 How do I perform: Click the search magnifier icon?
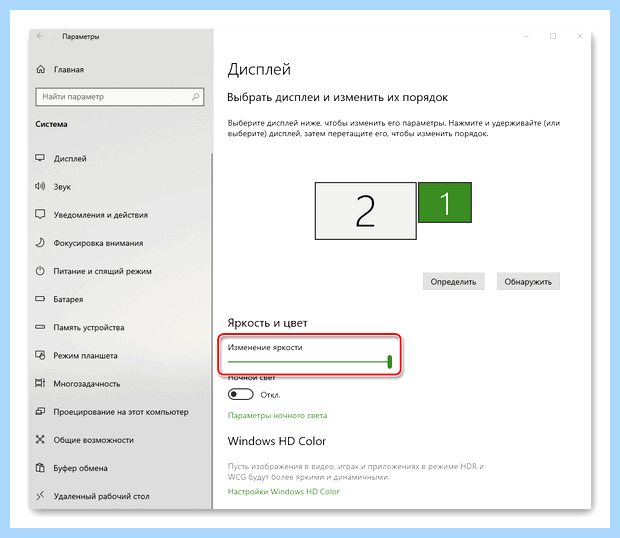pyautogui.click(x=195, y=97)
